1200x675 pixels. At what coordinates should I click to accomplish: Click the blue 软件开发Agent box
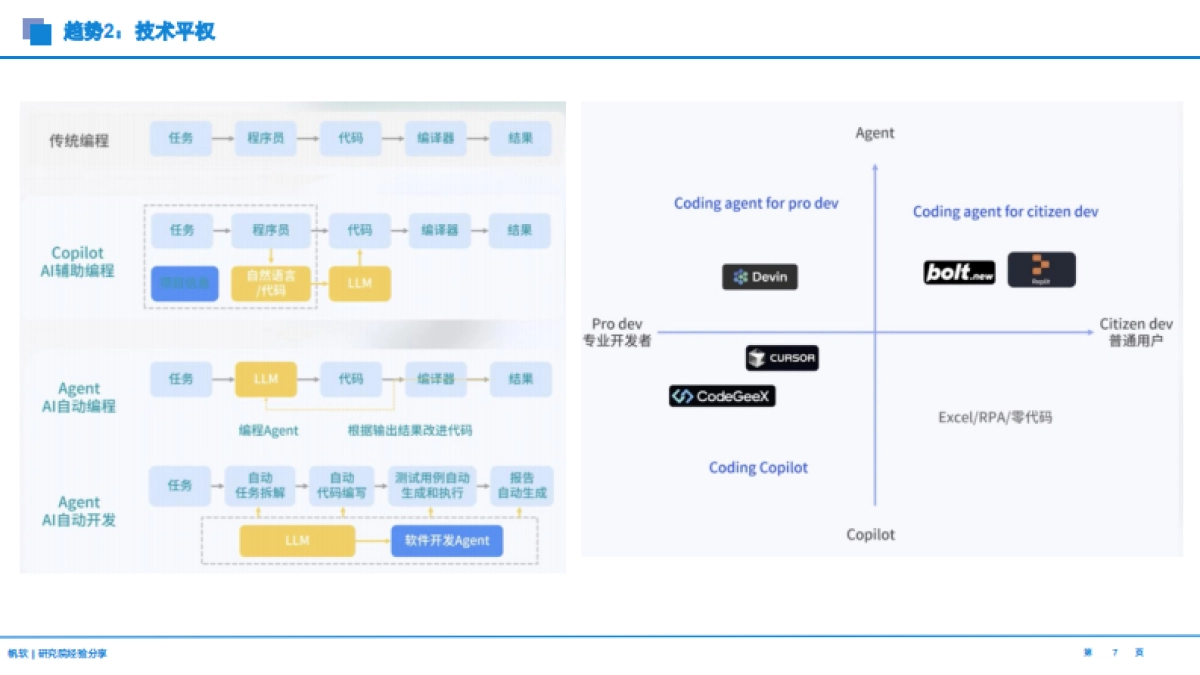click(446, 541)
